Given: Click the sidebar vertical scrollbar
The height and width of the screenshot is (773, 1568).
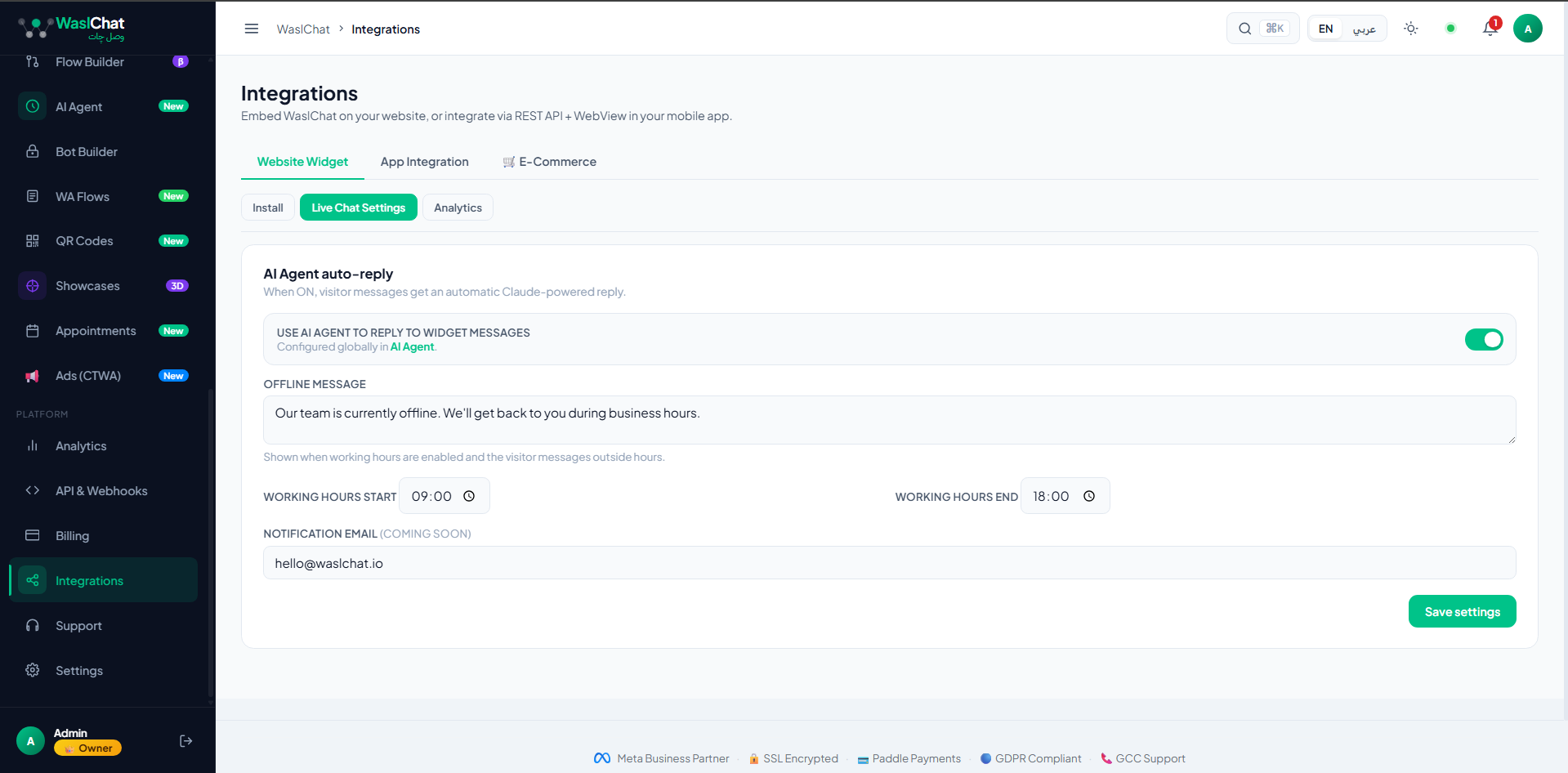Looking at the screenshot, I should click(210, 543).
